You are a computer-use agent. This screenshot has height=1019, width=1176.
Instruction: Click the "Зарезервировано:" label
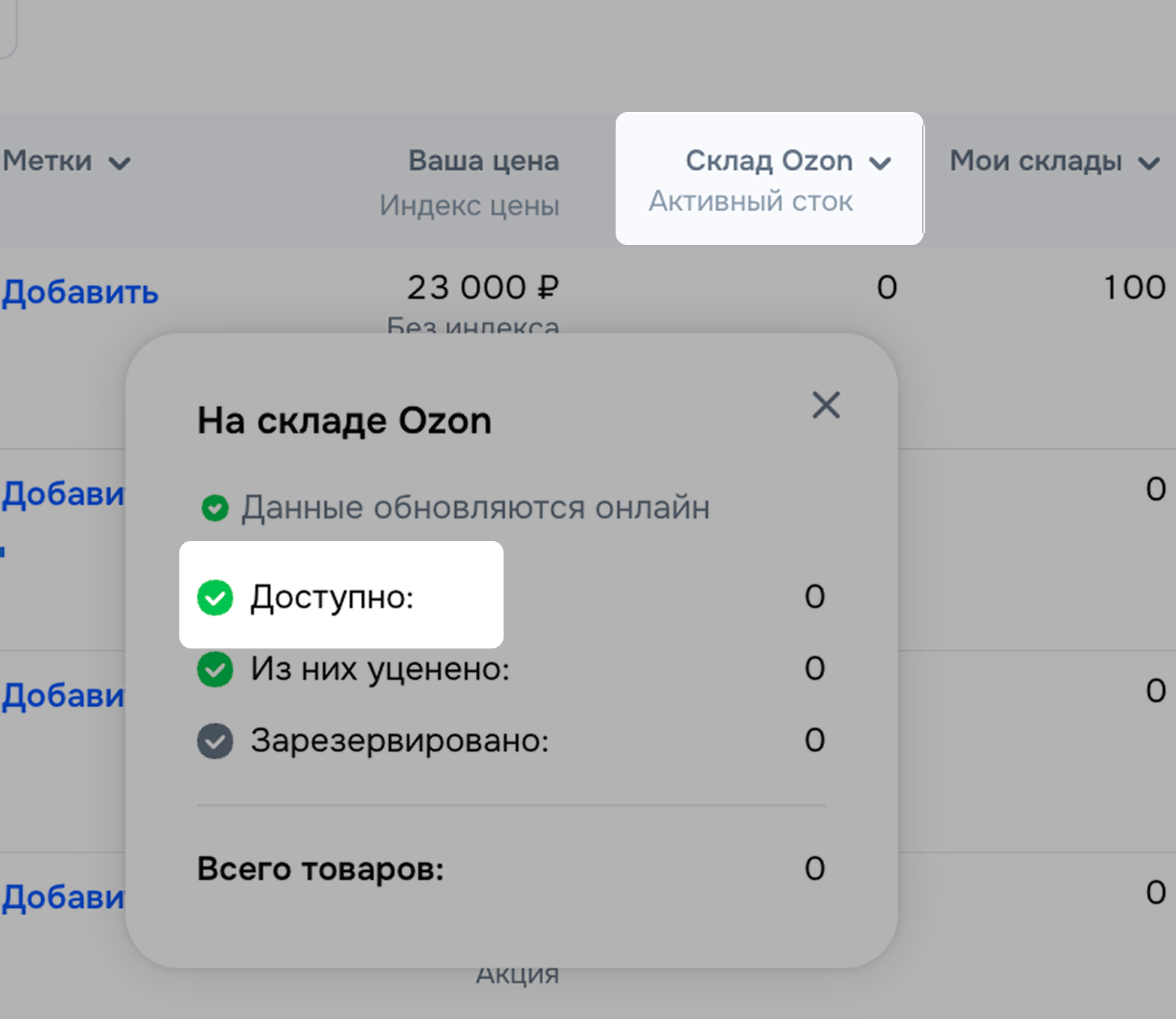(400, 740)
